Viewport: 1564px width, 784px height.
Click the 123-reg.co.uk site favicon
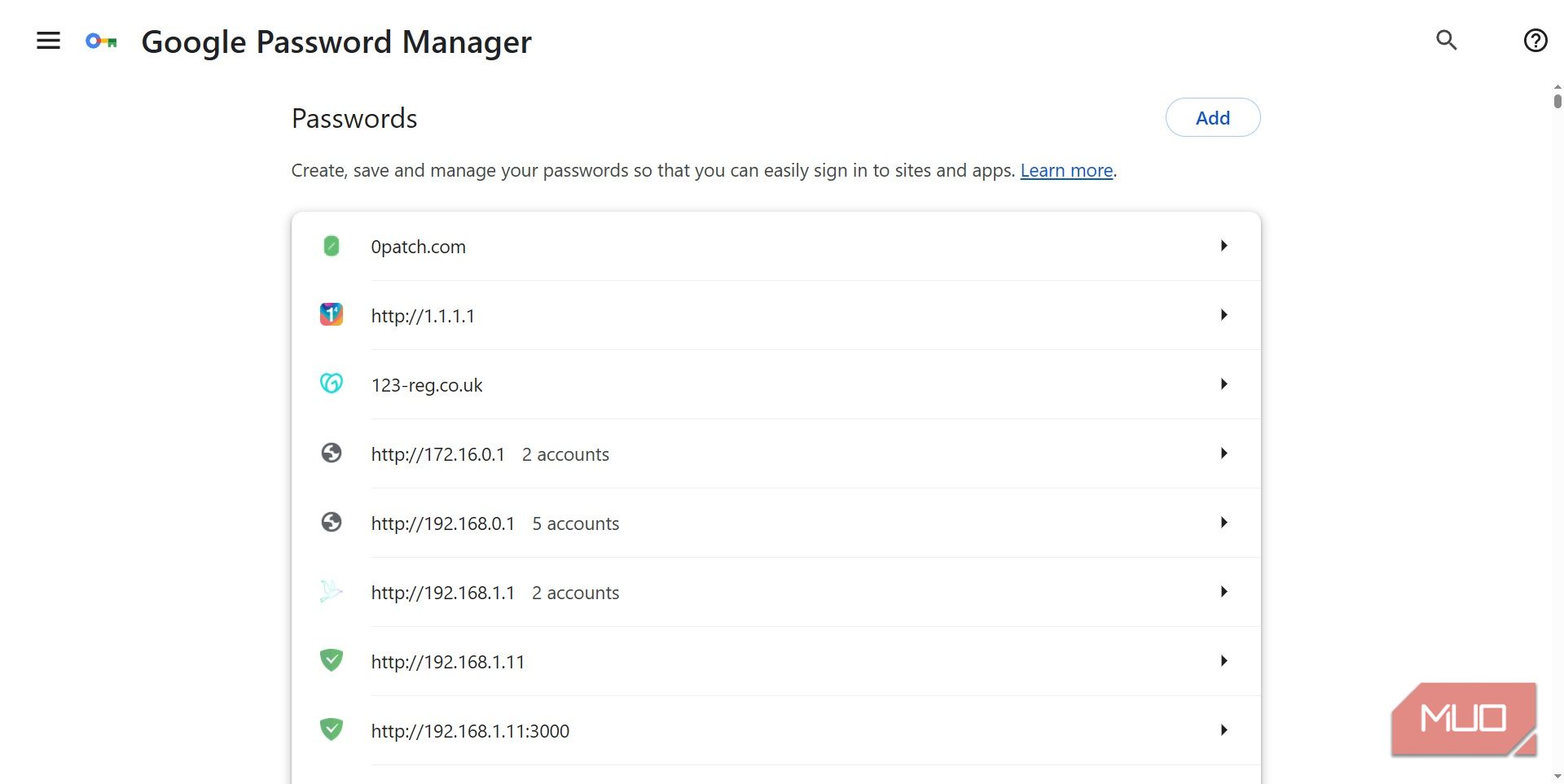click(x=332, y=383)
